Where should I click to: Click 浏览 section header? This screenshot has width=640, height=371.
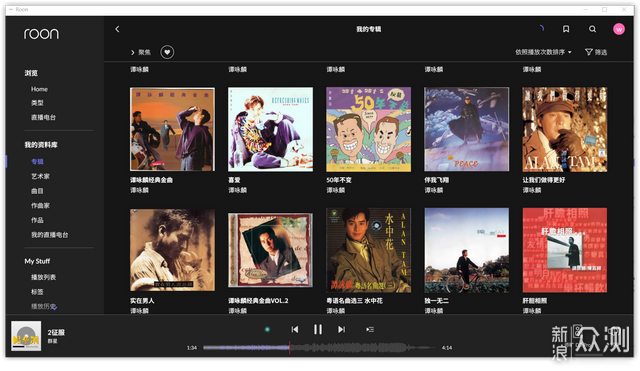tap(31, 73)
